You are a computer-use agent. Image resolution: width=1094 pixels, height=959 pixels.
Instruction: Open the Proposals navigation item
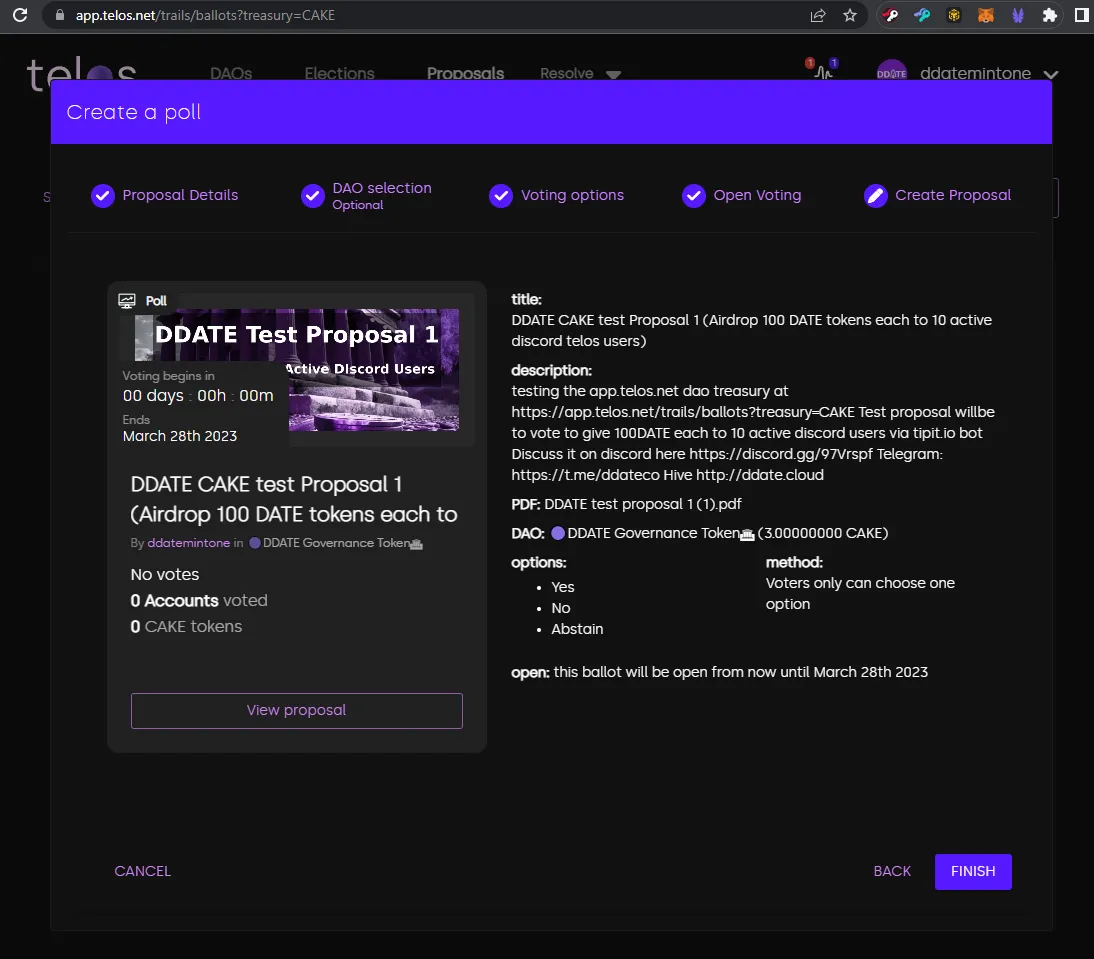click(465, 73)
